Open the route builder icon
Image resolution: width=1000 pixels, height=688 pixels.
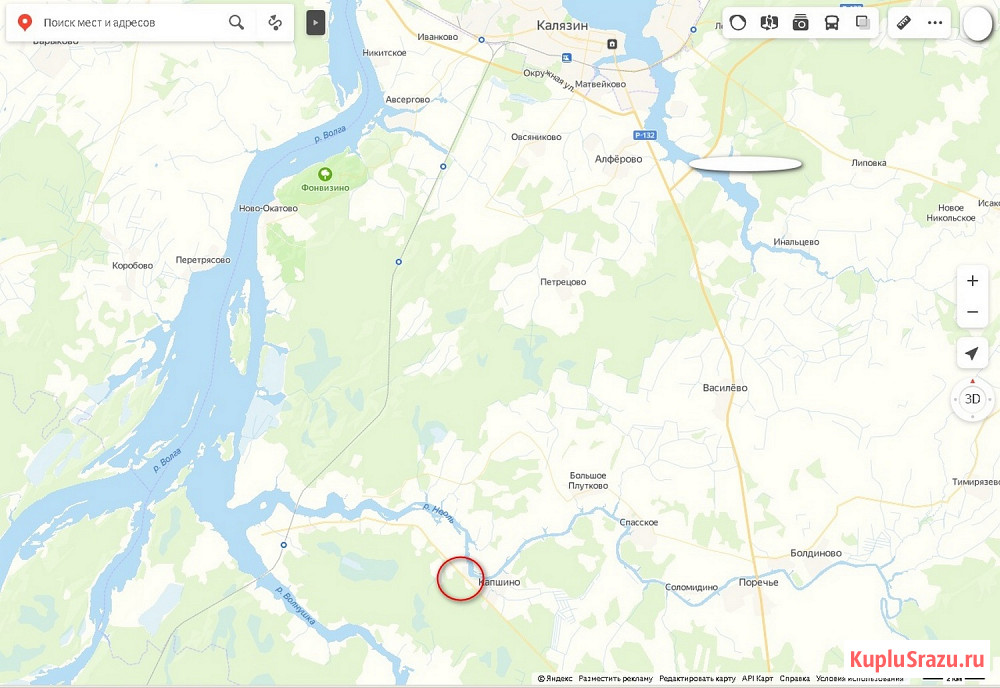[275, 22]
